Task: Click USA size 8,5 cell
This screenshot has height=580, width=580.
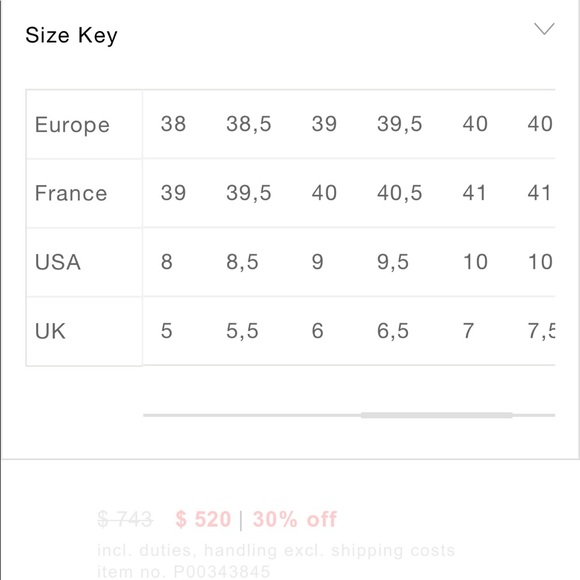Action: pyautogui.click(x=242, y=262)
